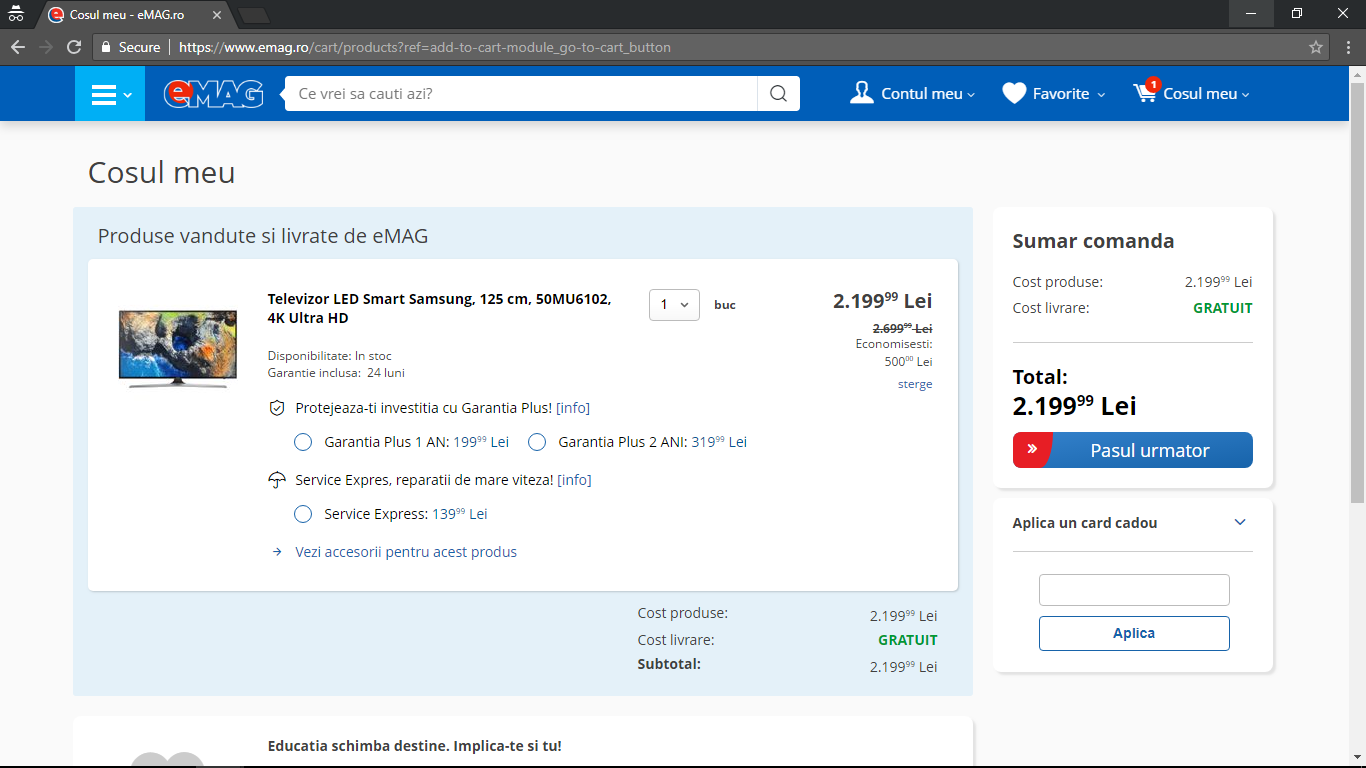Open a new browser tab
The width and height of the screenshot is (1366, 768).
254,15
